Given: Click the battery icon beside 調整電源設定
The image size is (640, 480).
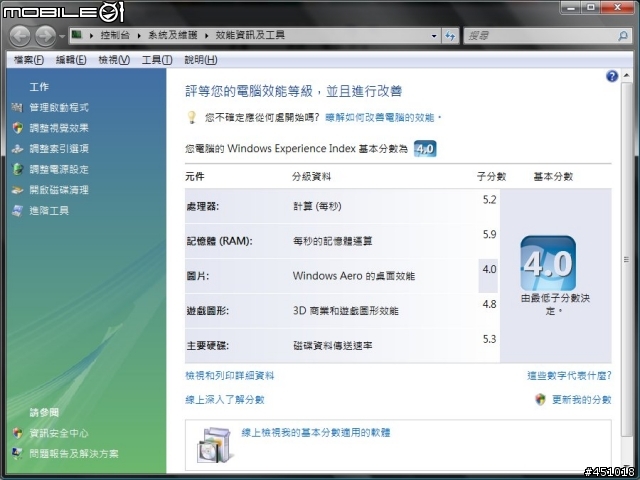Looking at the screenshot, I should pyautogui.click(x=18, y=169).
